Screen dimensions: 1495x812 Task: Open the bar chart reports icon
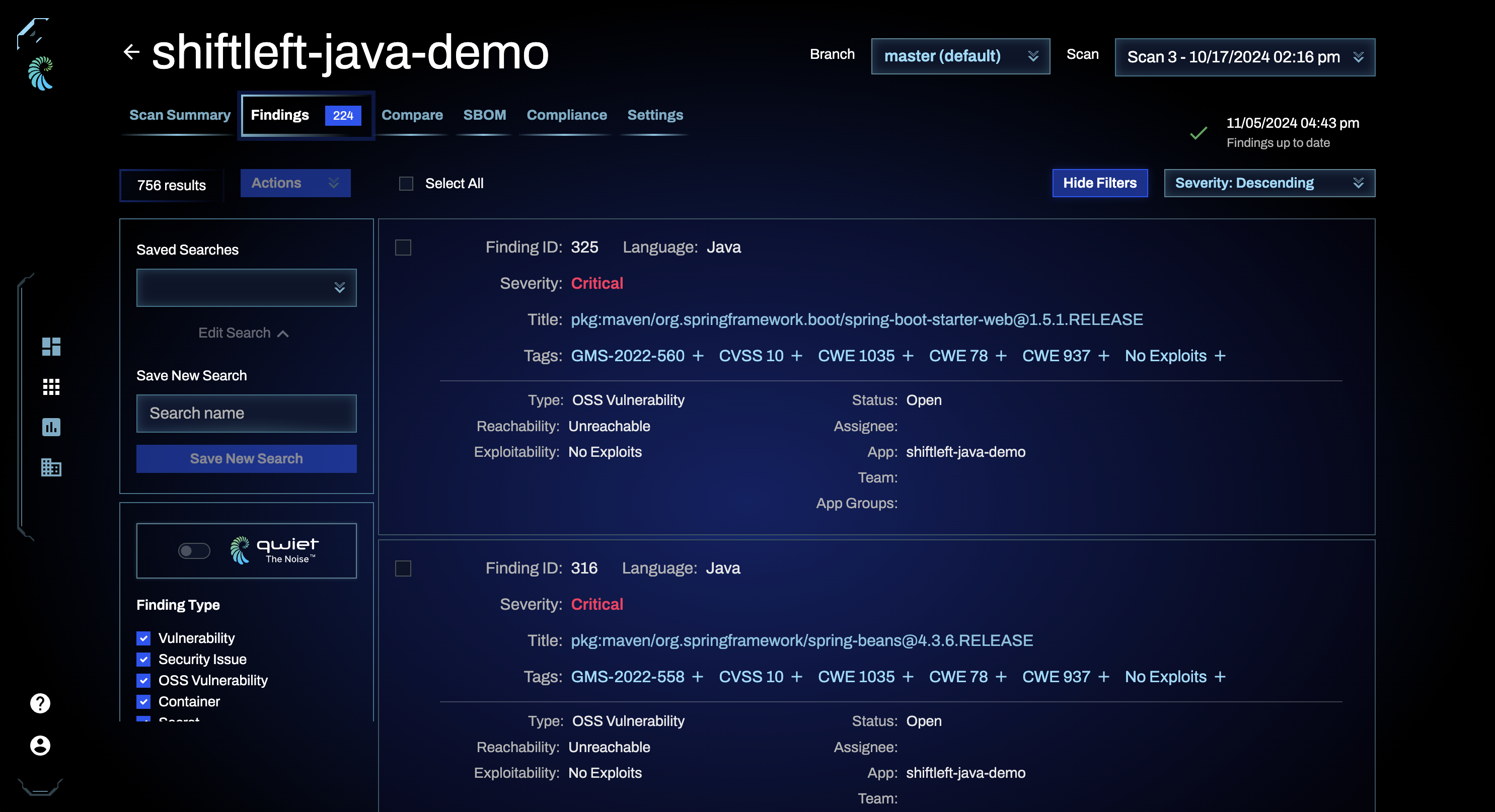[51, 427]
